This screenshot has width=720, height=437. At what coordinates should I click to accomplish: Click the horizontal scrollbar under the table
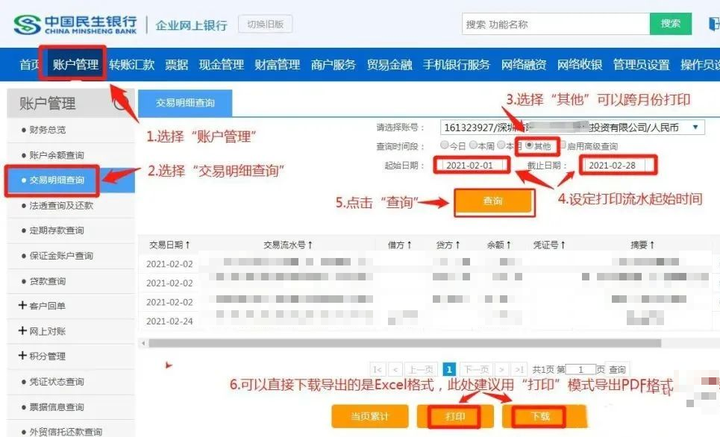pos(404,343)
